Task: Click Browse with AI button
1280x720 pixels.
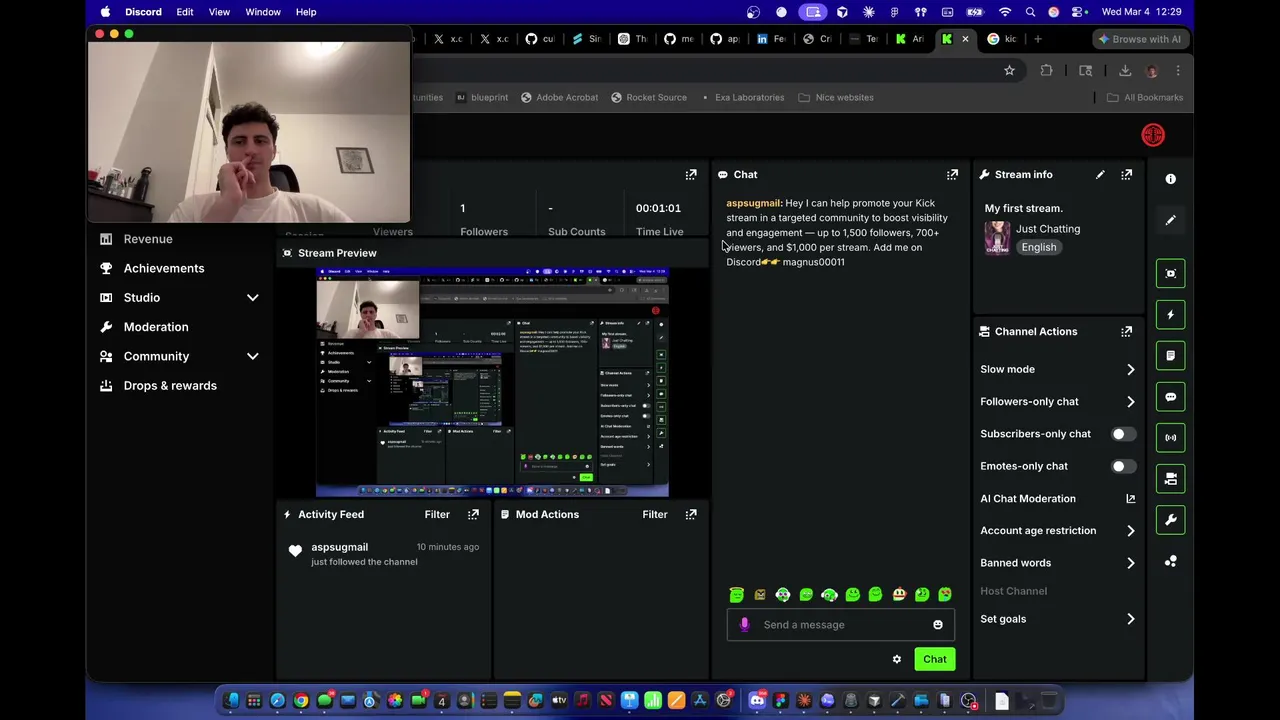Action: point(1139,39)
